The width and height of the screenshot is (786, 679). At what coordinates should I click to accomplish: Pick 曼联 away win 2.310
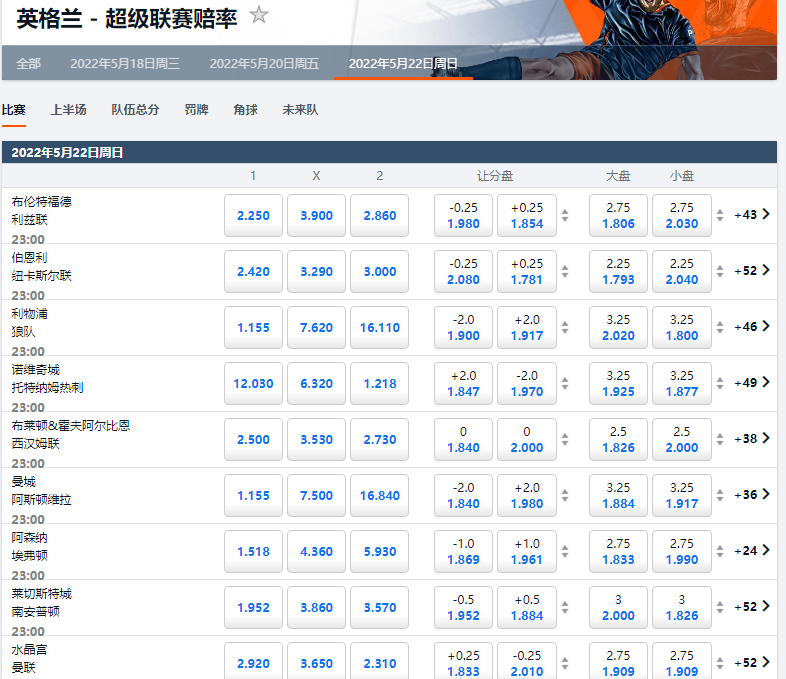[379, 661]
